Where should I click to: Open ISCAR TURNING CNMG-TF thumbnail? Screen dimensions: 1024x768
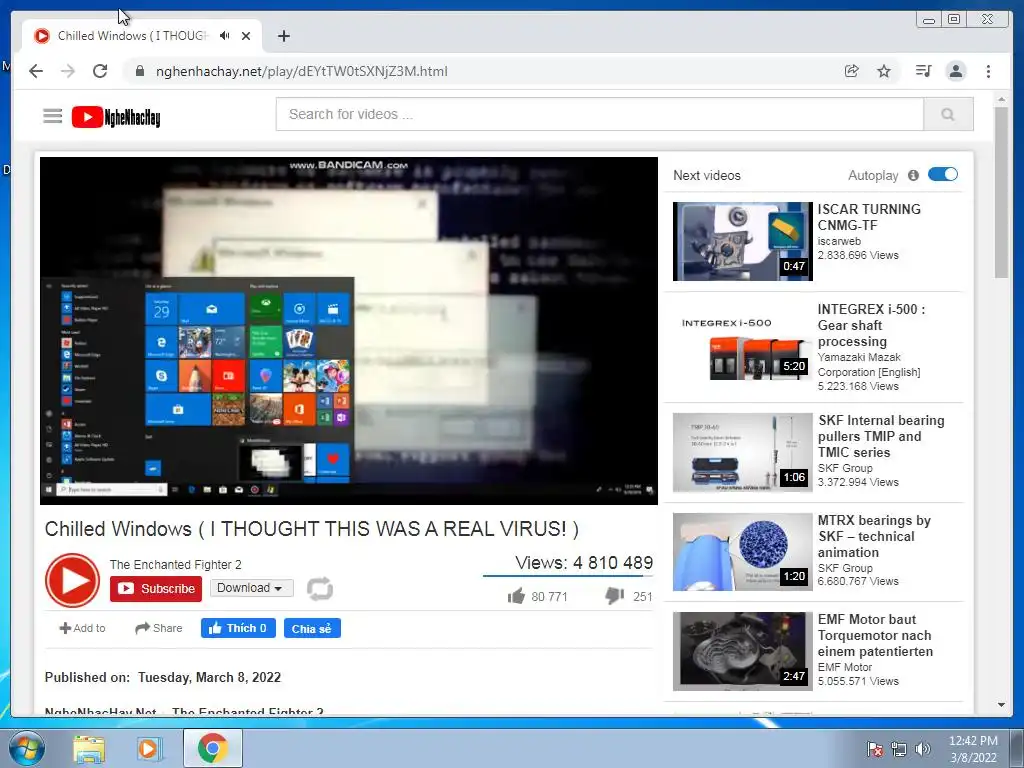(743, 241)
